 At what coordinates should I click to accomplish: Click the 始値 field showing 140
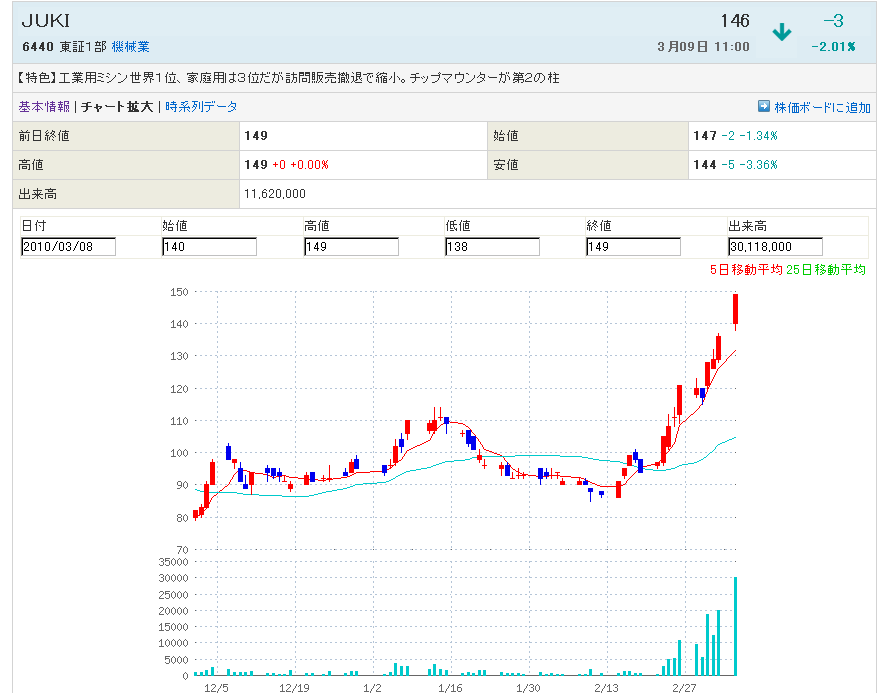209,247
